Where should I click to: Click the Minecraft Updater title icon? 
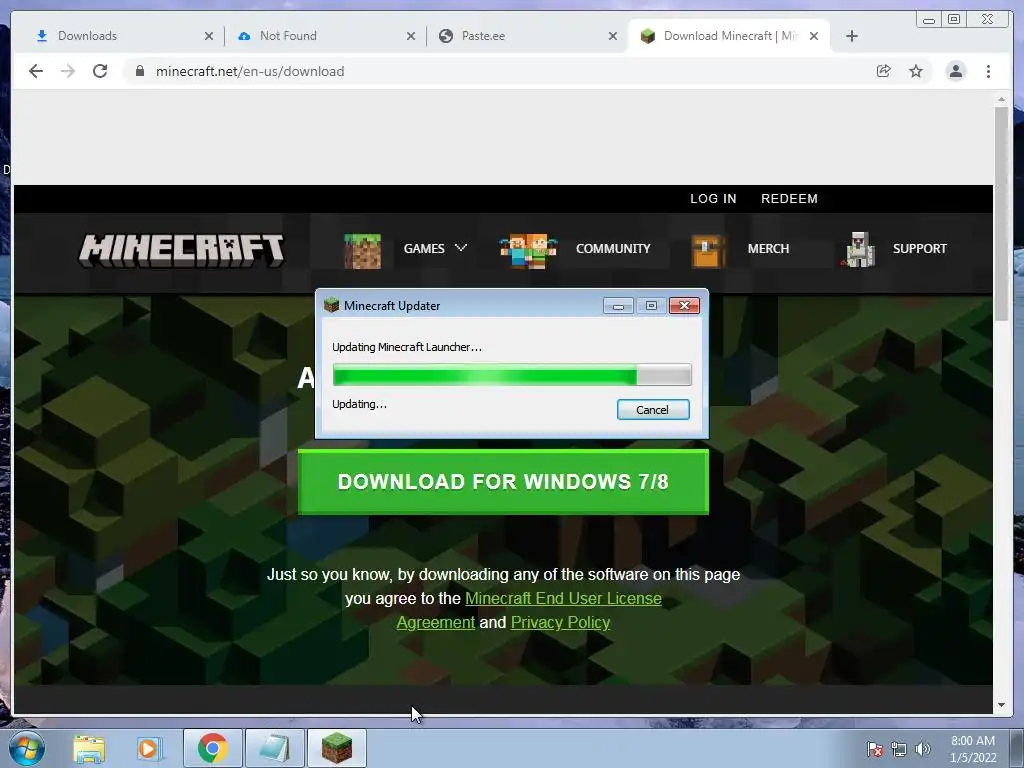332,305
